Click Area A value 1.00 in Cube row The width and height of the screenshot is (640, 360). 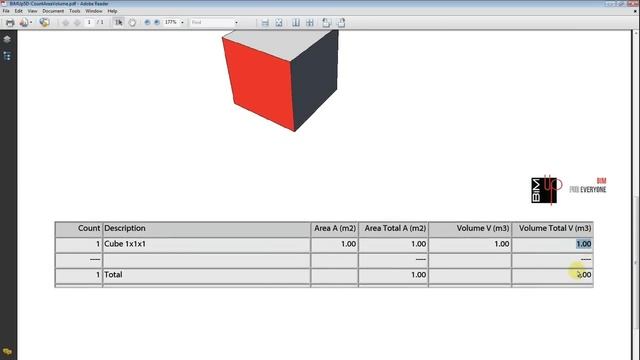click(349, 244)
